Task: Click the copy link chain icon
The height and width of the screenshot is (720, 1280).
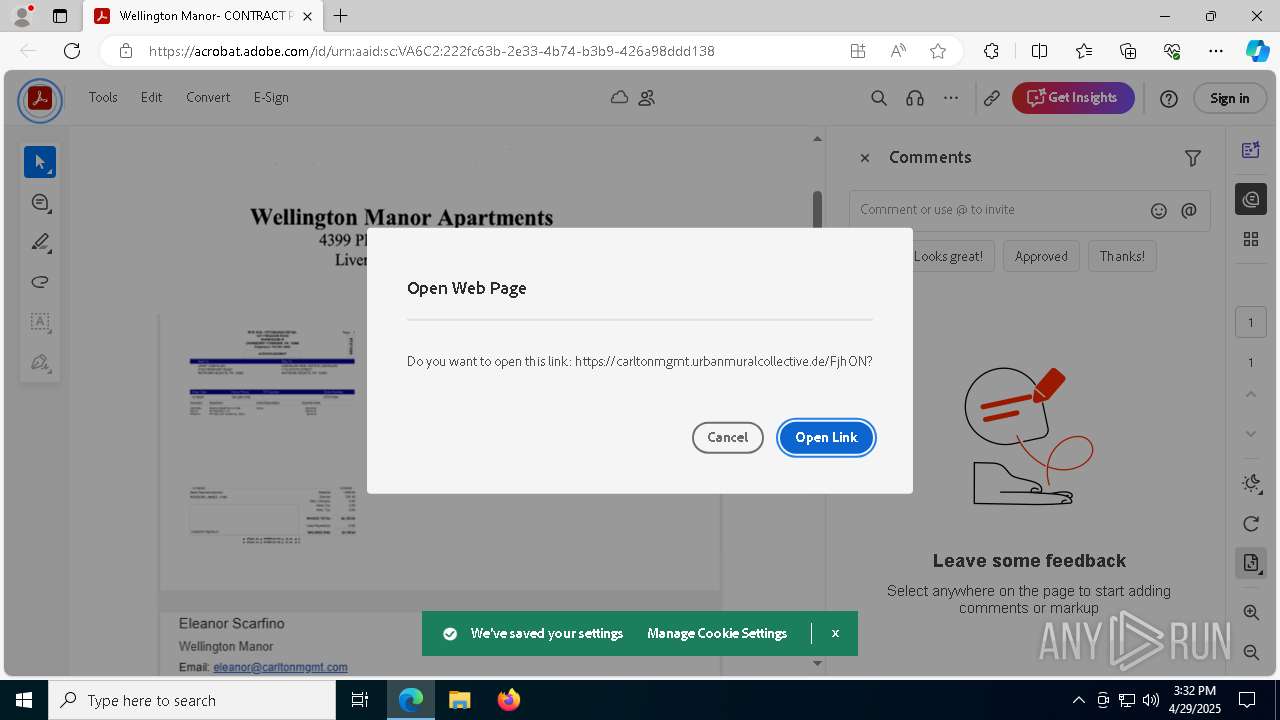Action: tap(992, 98)
